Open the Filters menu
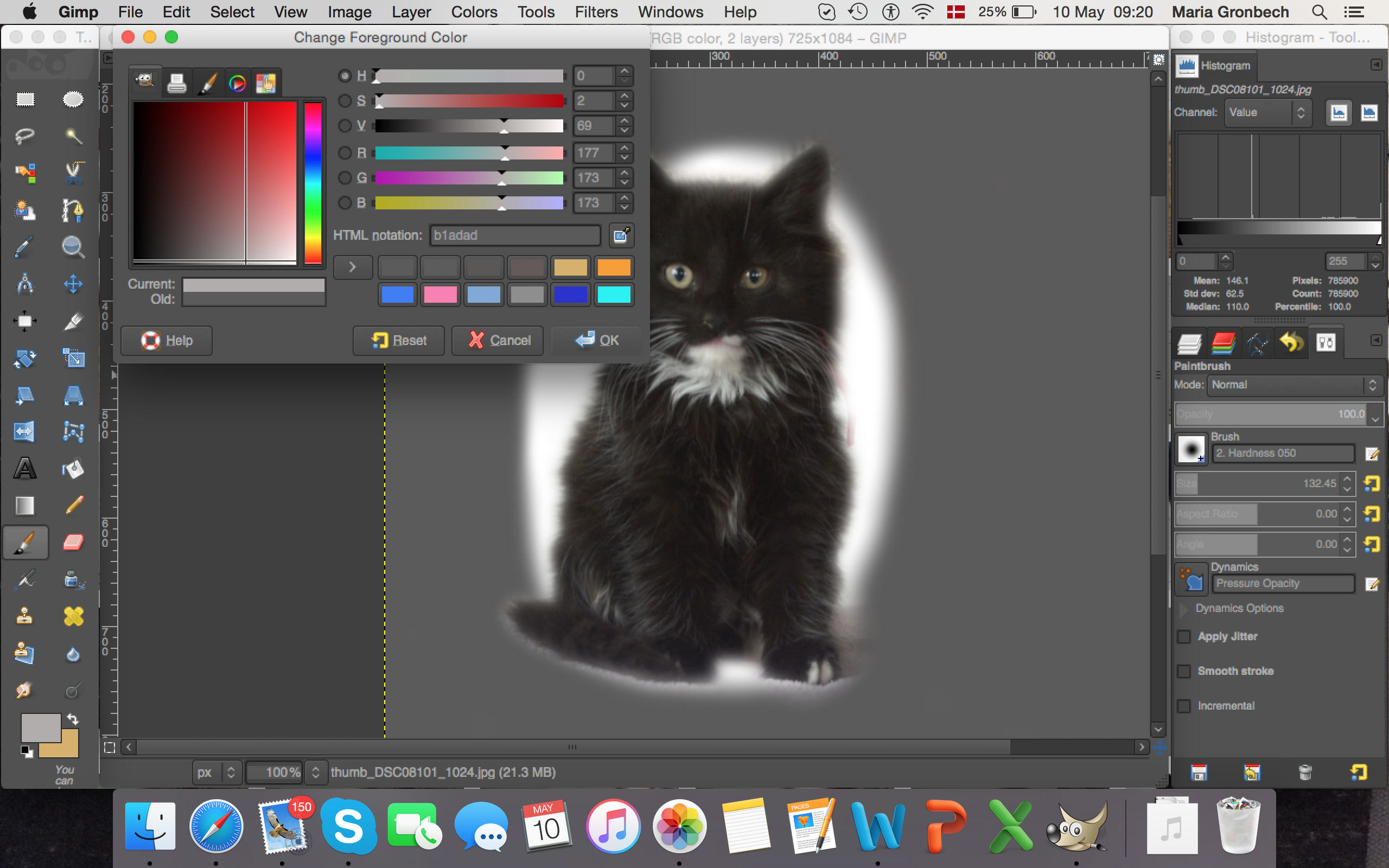Viewport: 1389px width, 868px height. [596, 12]
